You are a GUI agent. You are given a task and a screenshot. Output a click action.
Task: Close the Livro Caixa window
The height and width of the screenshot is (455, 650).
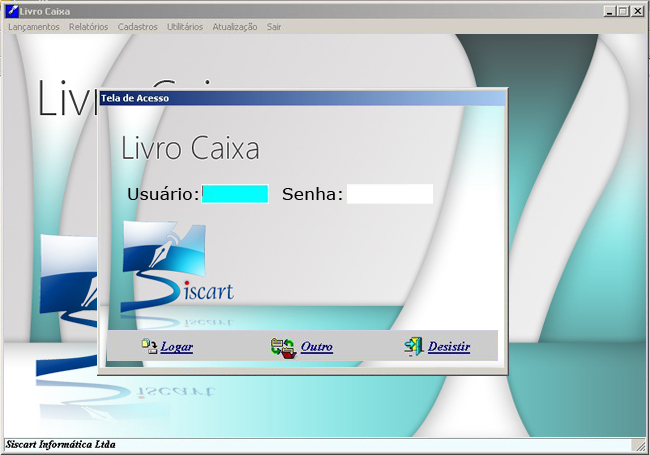[x=638, y=11]
